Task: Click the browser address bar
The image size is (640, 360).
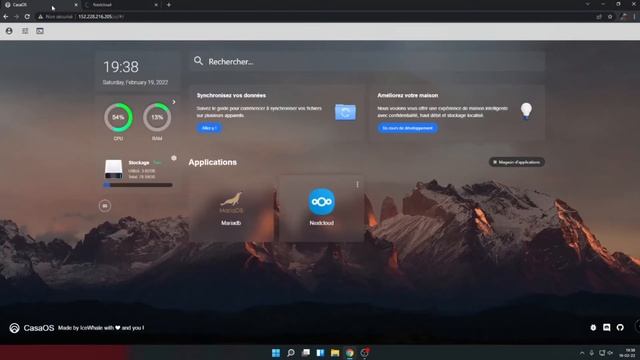Action: tap(318, 17)
